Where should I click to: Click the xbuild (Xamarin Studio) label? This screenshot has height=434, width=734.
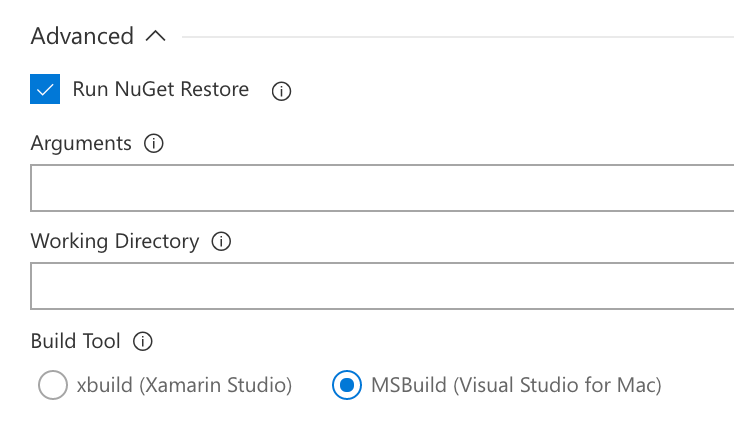coord(184,385)
